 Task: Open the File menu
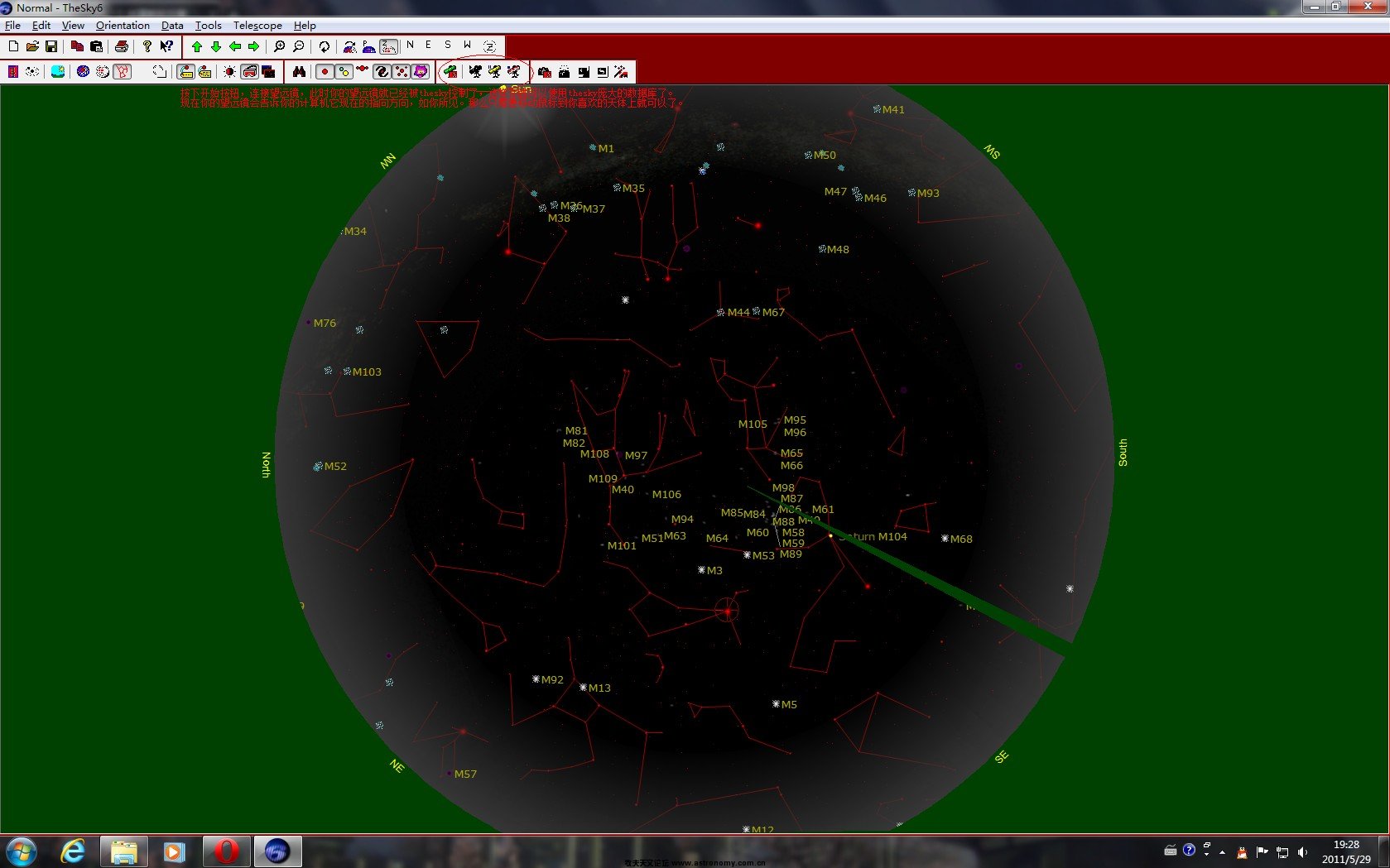(12, 26)
